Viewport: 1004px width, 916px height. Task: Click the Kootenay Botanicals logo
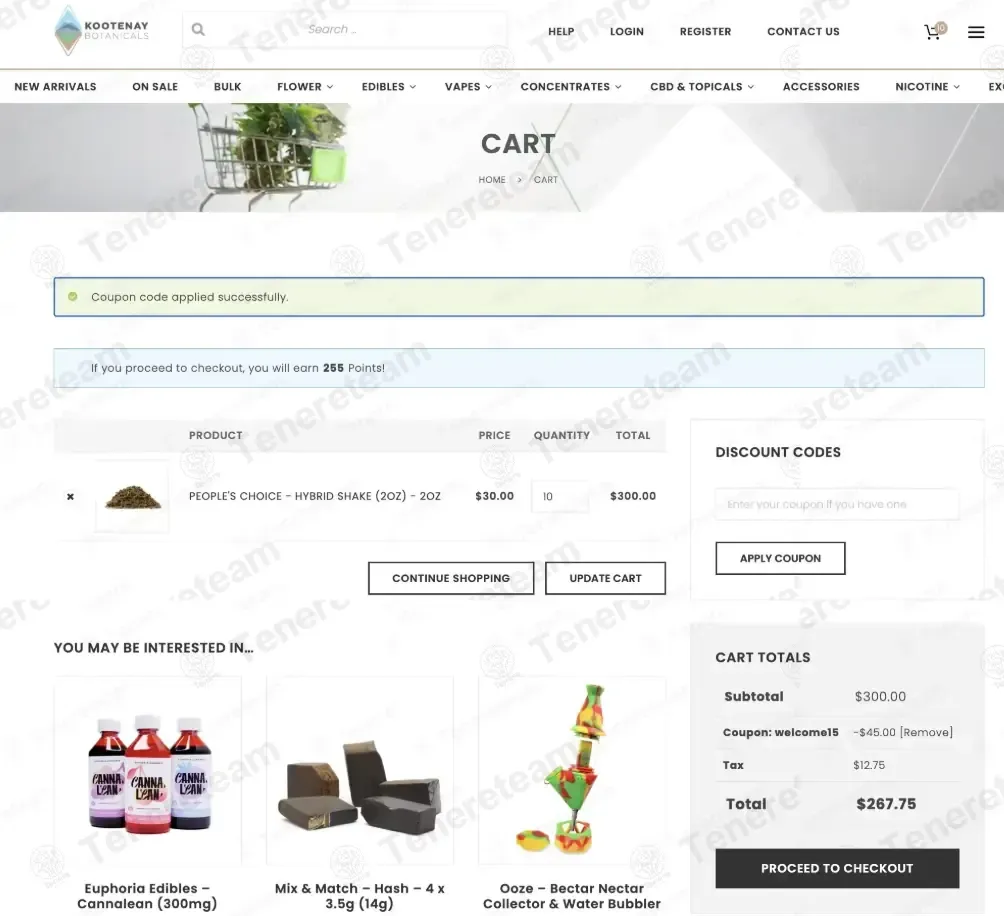[102, 30]
